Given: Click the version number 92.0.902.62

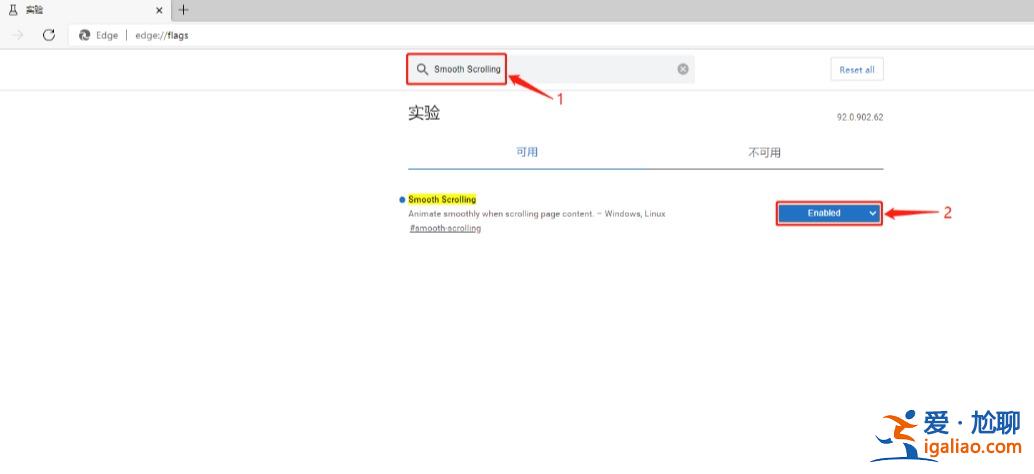Looking at the screenshot, I should pyautogui.click(x=860, y=117).
